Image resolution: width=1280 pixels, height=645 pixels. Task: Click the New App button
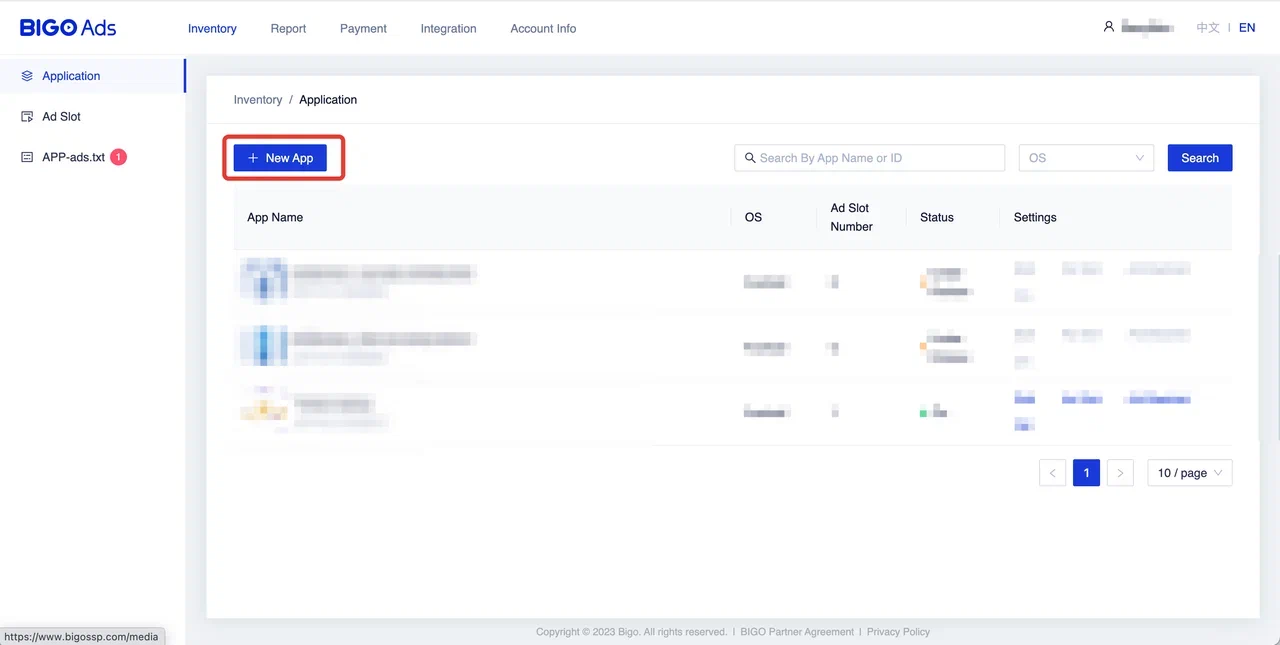pyautogui.click(x=280, y=158)
